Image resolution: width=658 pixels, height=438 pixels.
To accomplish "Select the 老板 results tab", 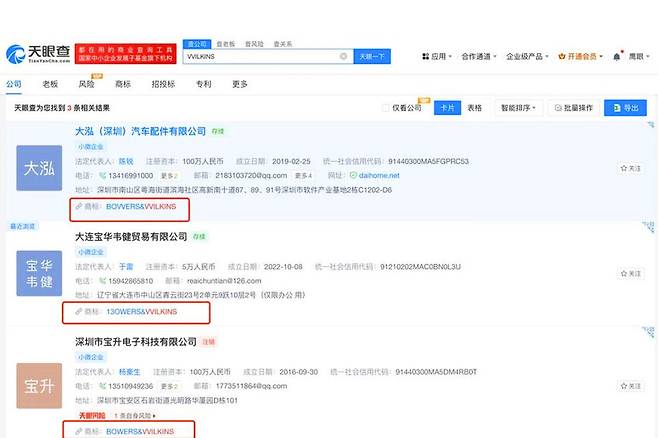I will [x=50, y=84].
